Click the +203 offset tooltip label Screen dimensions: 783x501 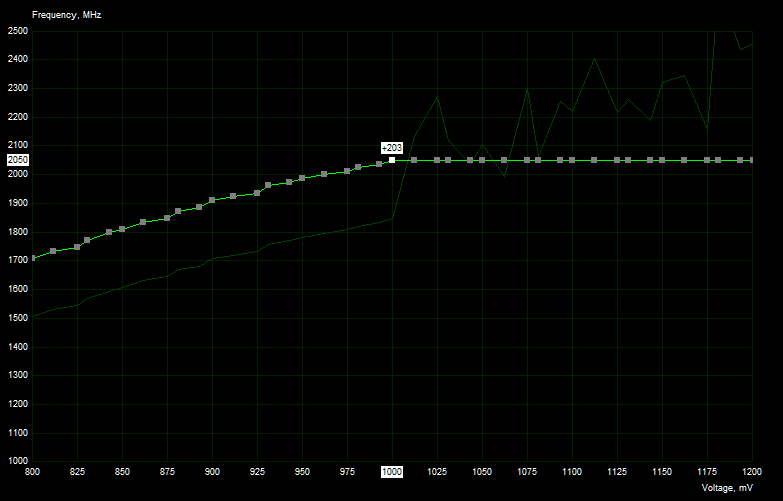click(x=392, y=148)
